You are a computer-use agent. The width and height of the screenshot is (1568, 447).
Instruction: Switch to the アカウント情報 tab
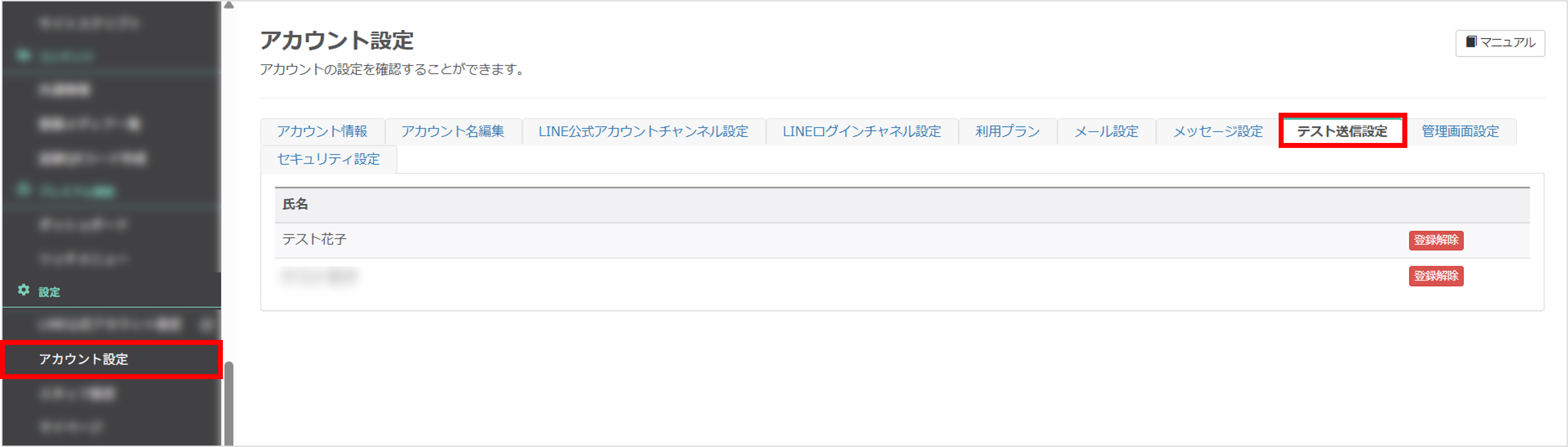(x=322, y=132)
